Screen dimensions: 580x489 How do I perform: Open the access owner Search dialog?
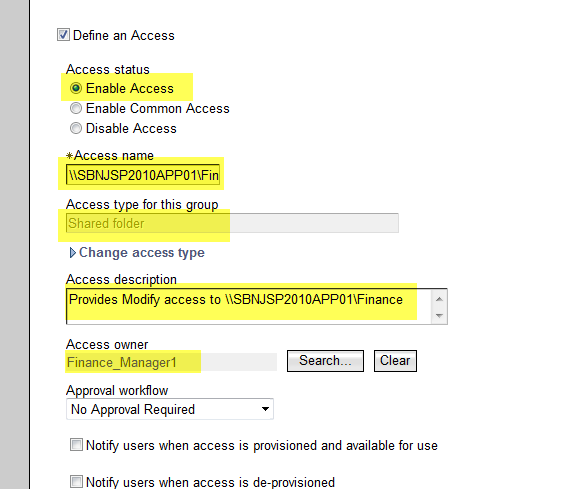[325, 361]
